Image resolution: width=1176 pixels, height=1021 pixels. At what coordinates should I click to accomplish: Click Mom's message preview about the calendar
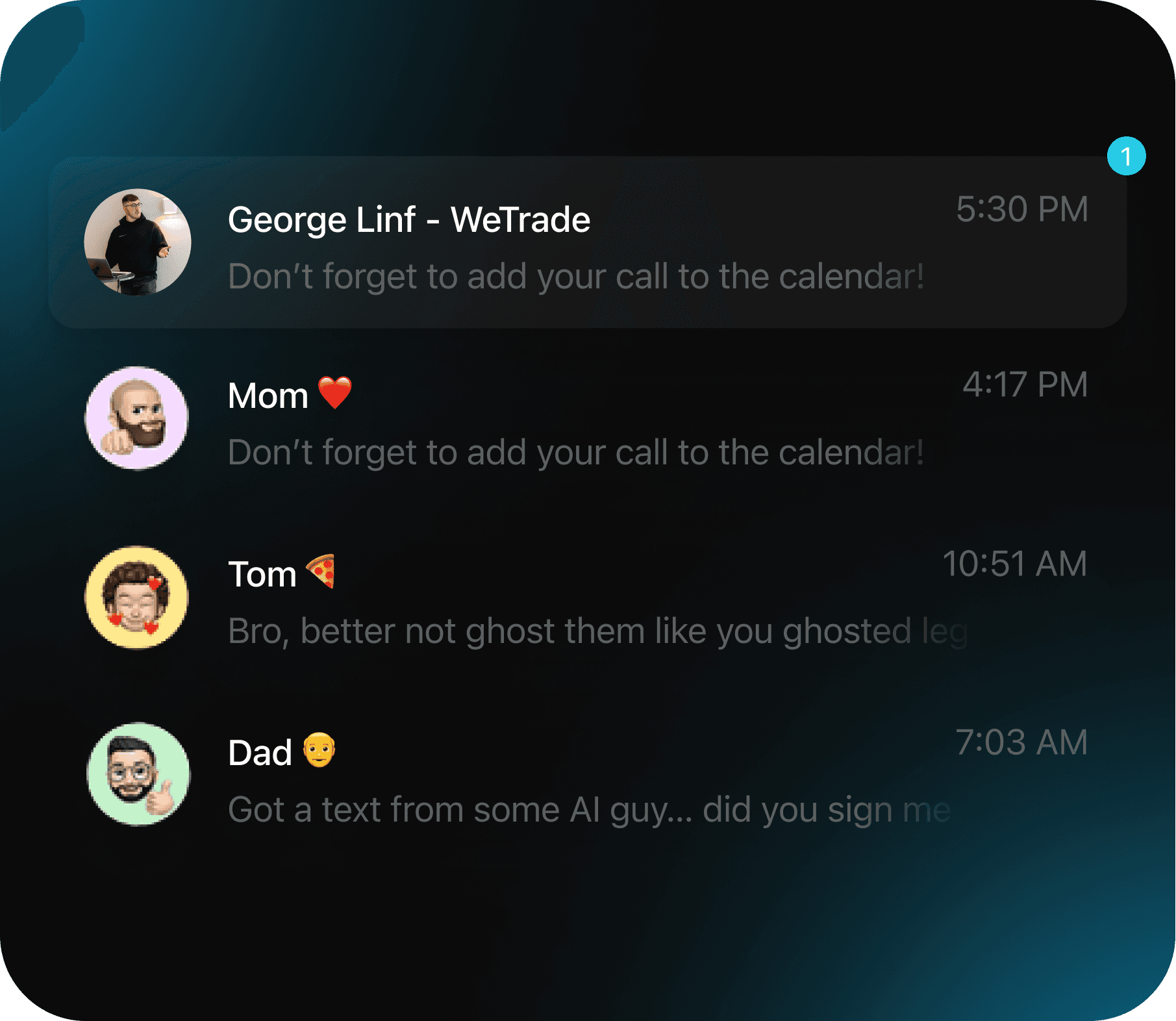pyautogui.click(x=576, y=453)
